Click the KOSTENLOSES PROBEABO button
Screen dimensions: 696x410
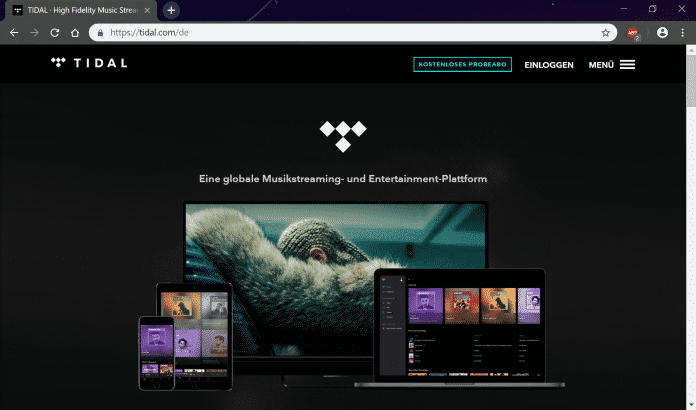pyautogui.click(x=462, y=65)
